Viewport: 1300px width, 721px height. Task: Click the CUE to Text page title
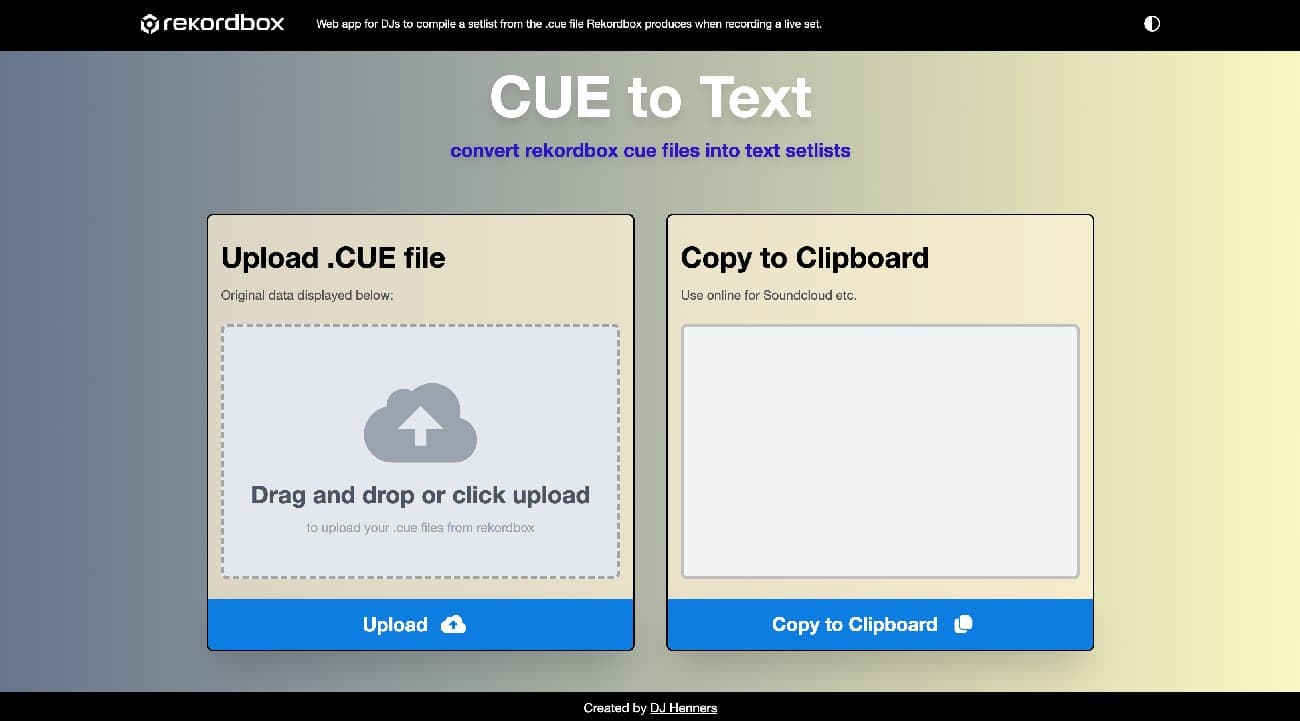coord(650,97)
